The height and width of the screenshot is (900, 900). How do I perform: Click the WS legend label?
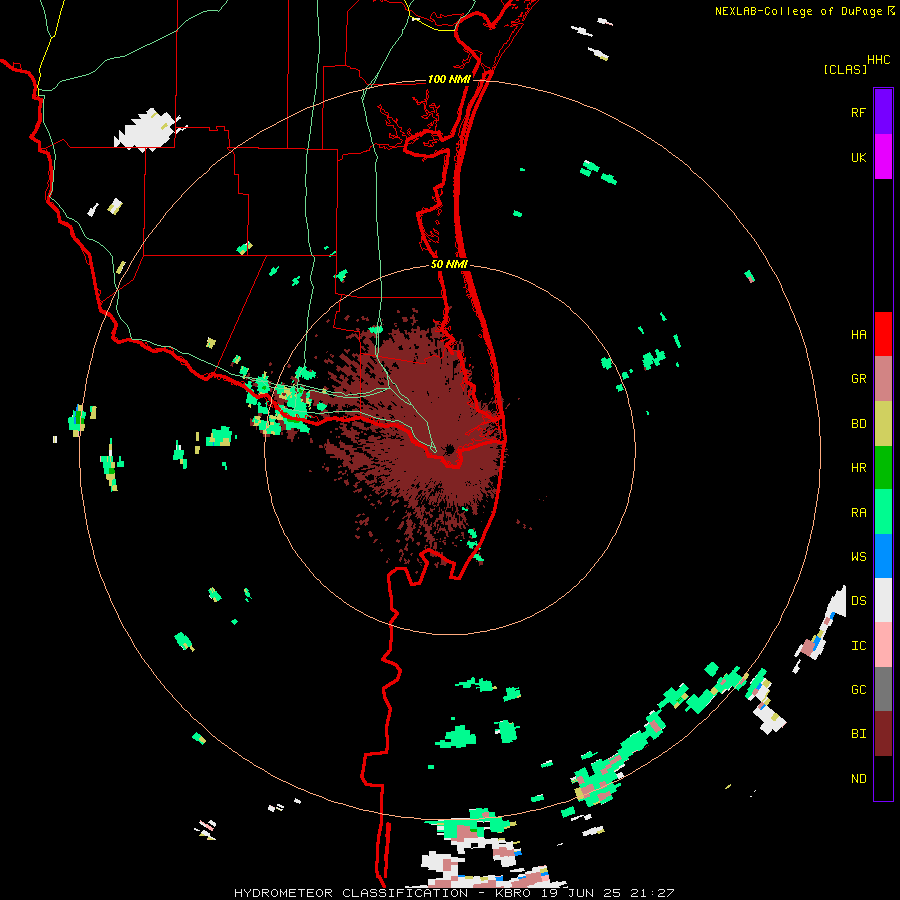tap(858, 557)
